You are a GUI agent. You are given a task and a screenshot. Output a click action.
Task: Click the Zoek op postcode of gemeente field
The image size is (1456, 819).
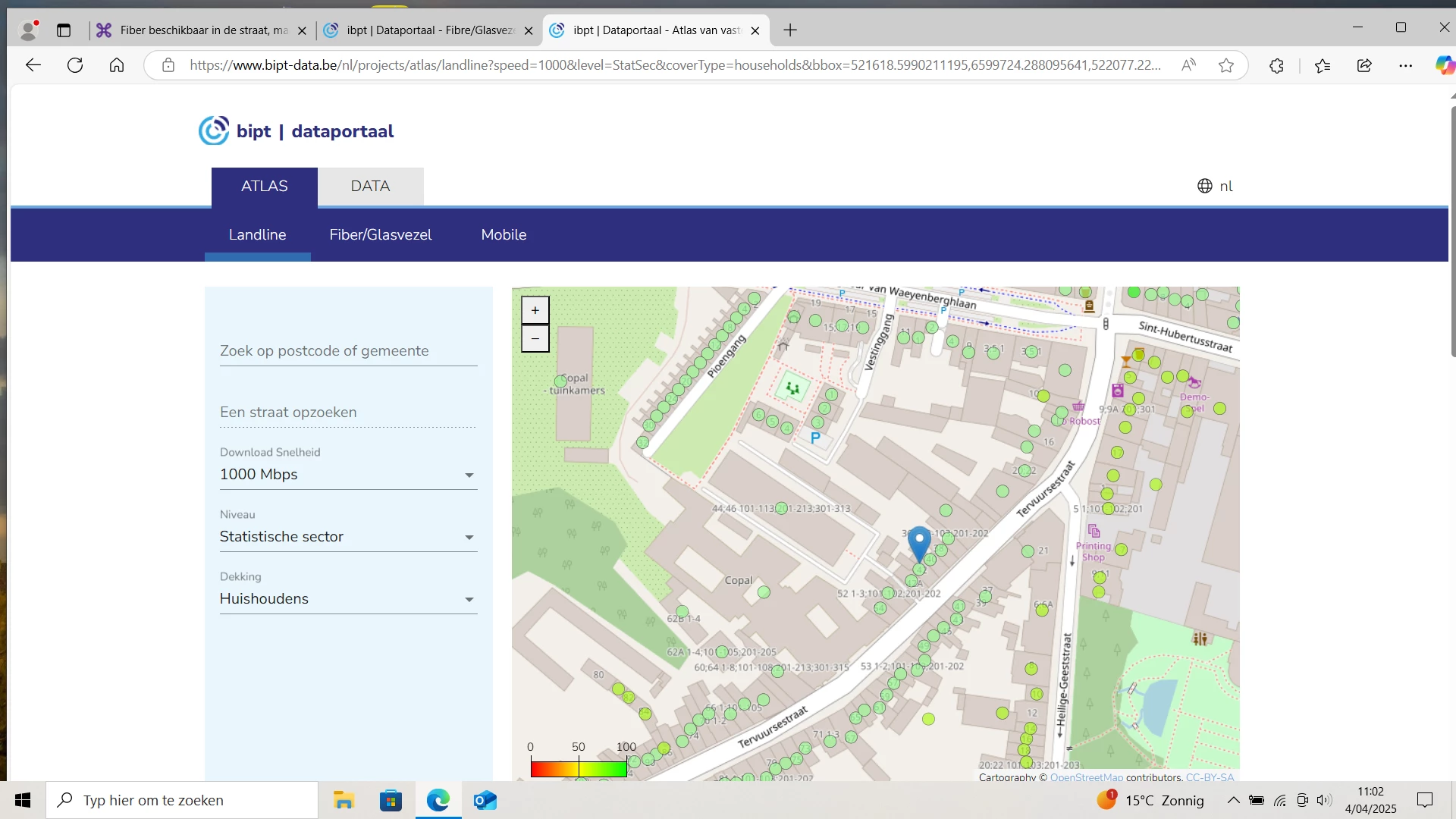pyautogui.click(x=348, y=351)
